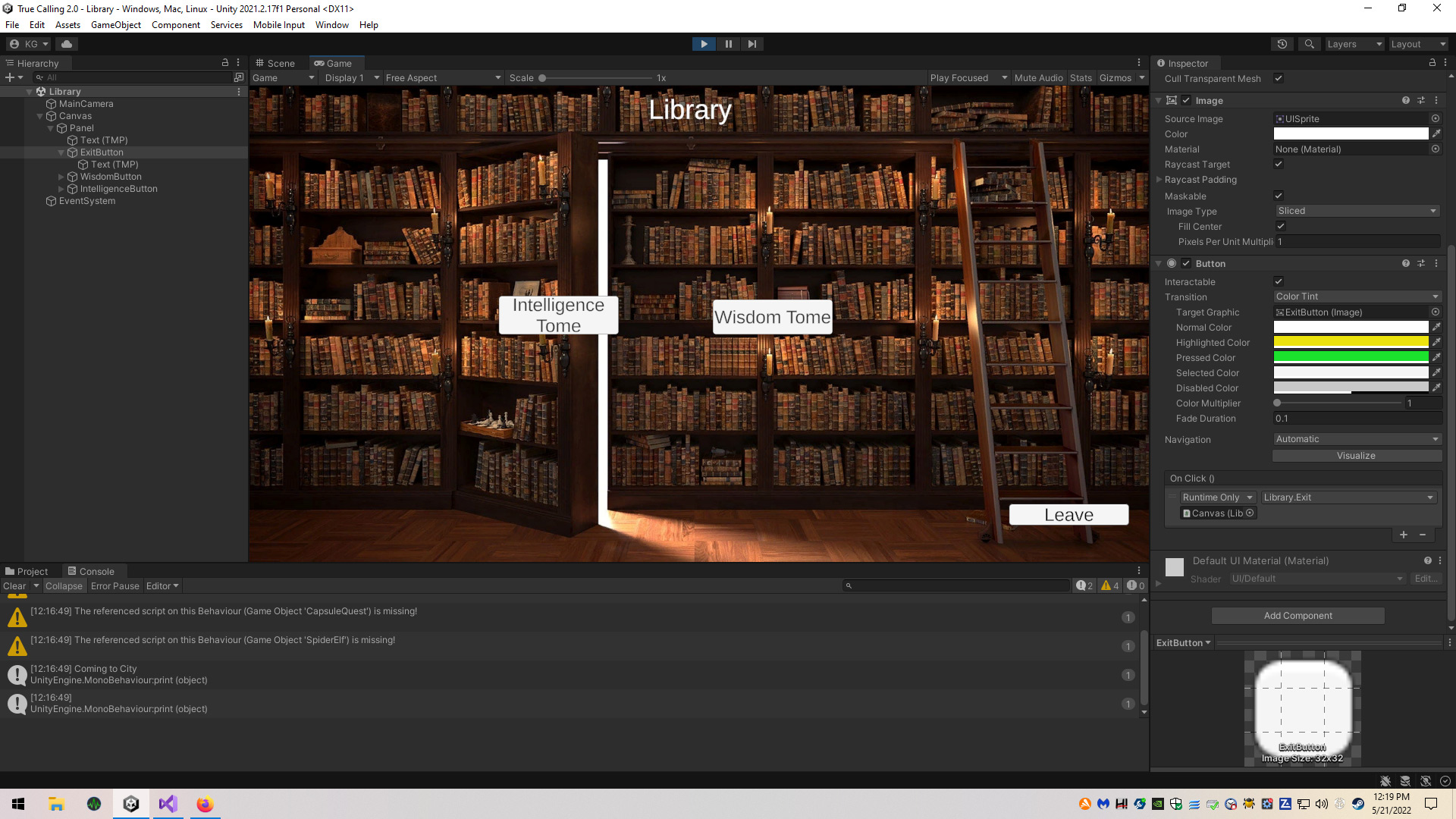This screenshot has width=1456, height=819.
Task: Click the global search magnifier icon
Action: [1309, 44]
